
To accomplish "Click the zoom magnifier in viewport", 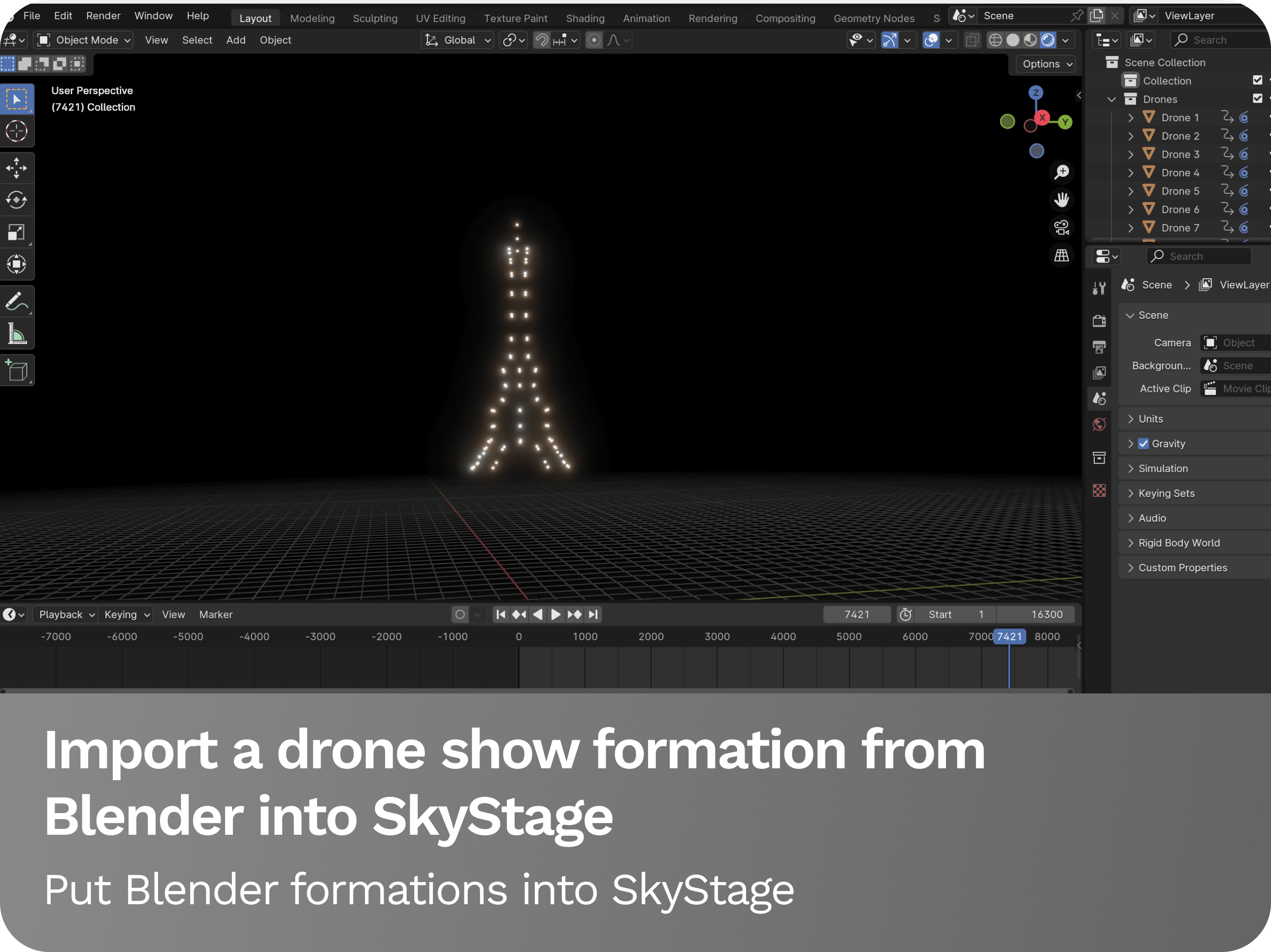I will click(x=1062, y=172).
